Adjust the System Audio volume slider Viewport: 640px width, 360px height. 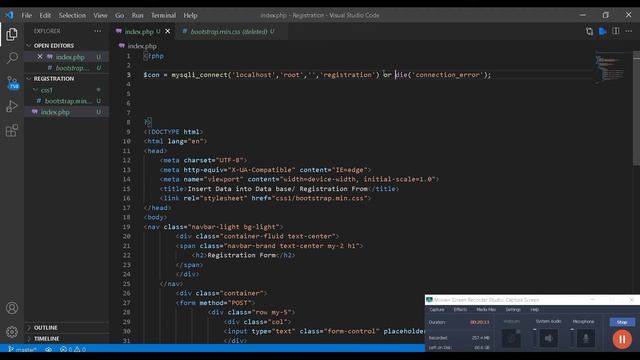534,338
